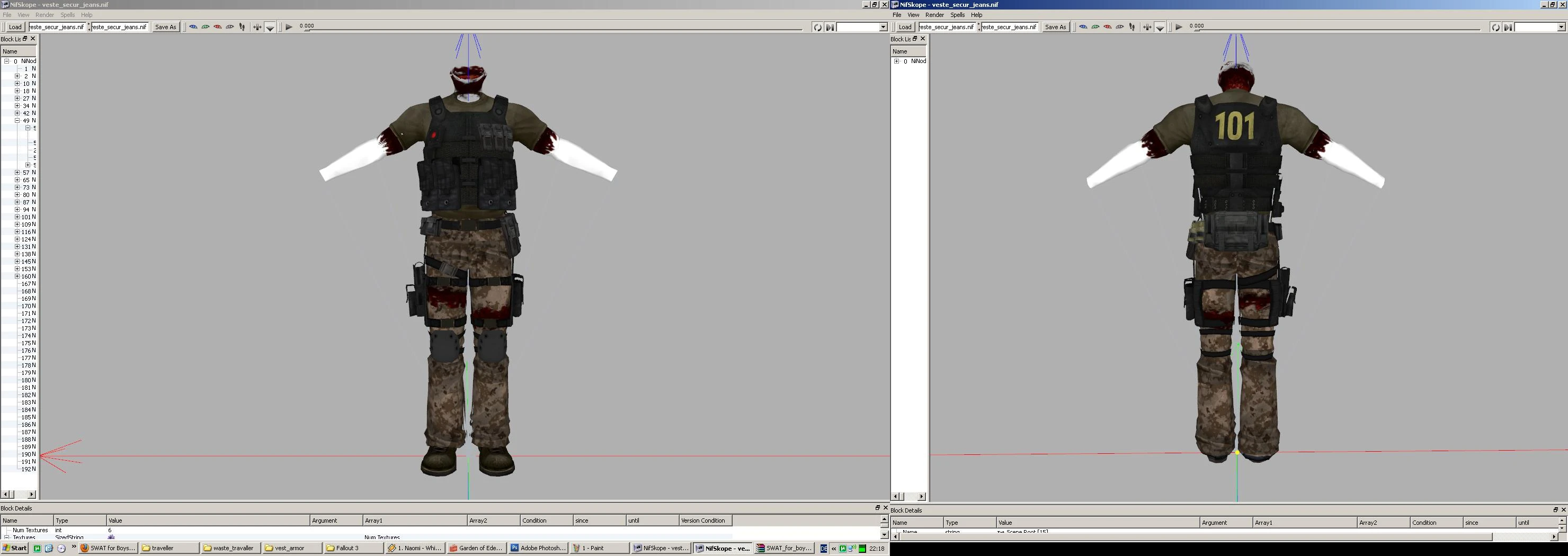Viewport: 1568px width, 556px height.
Task: Click the center/flip view icon in left window toolbar
Action: point(257,27)
